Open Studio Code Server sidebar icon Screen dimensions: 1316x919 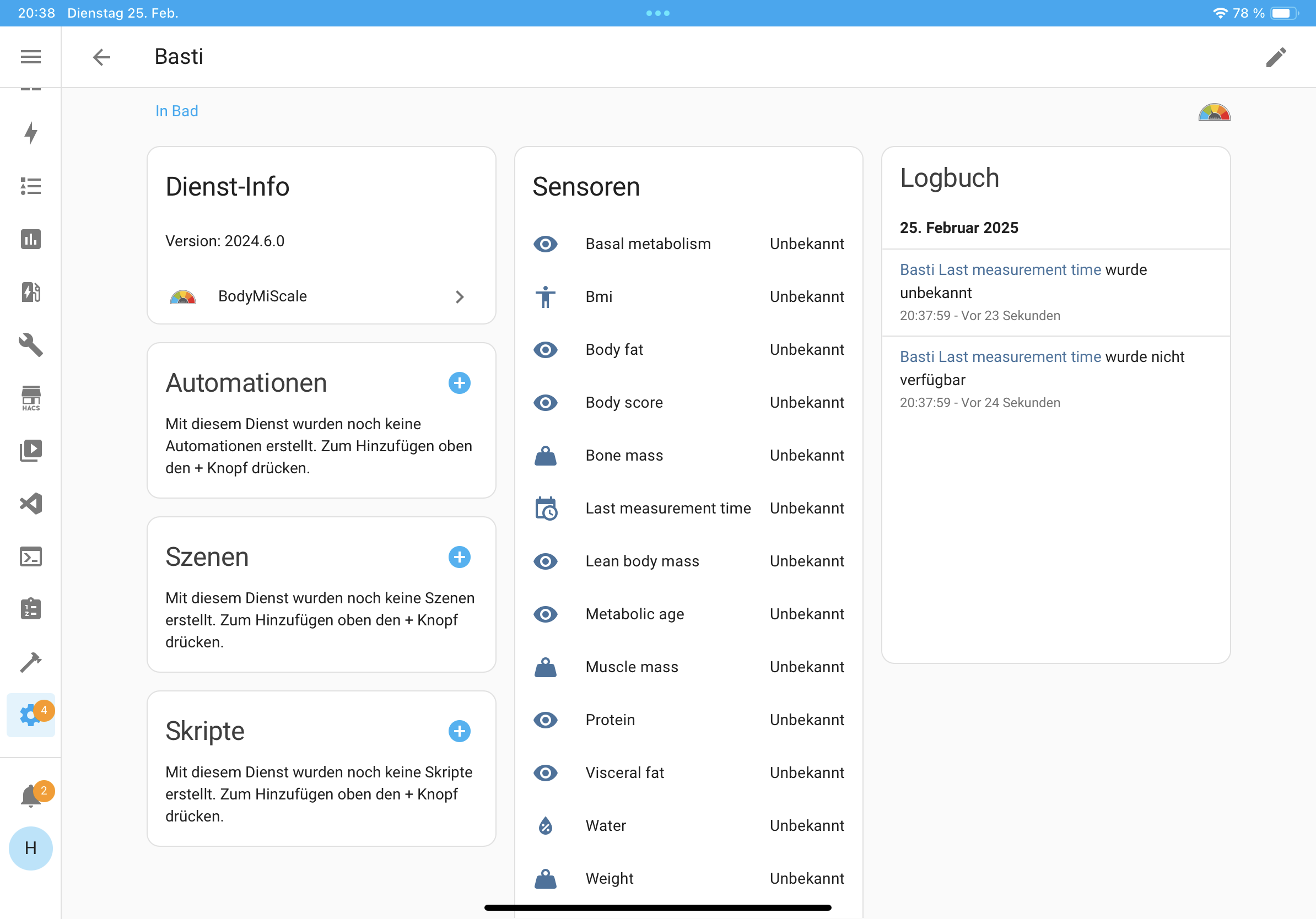click(30, 503)
